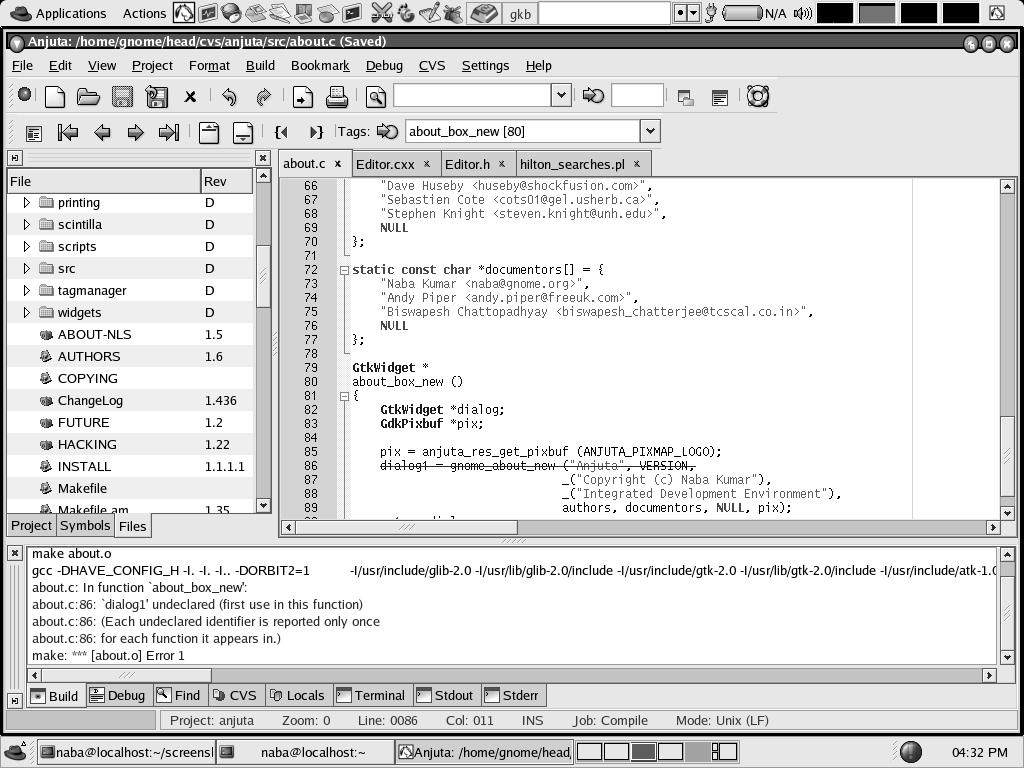Switch to the Find output tab
The image size is (1024, 768).
[179, 696]
